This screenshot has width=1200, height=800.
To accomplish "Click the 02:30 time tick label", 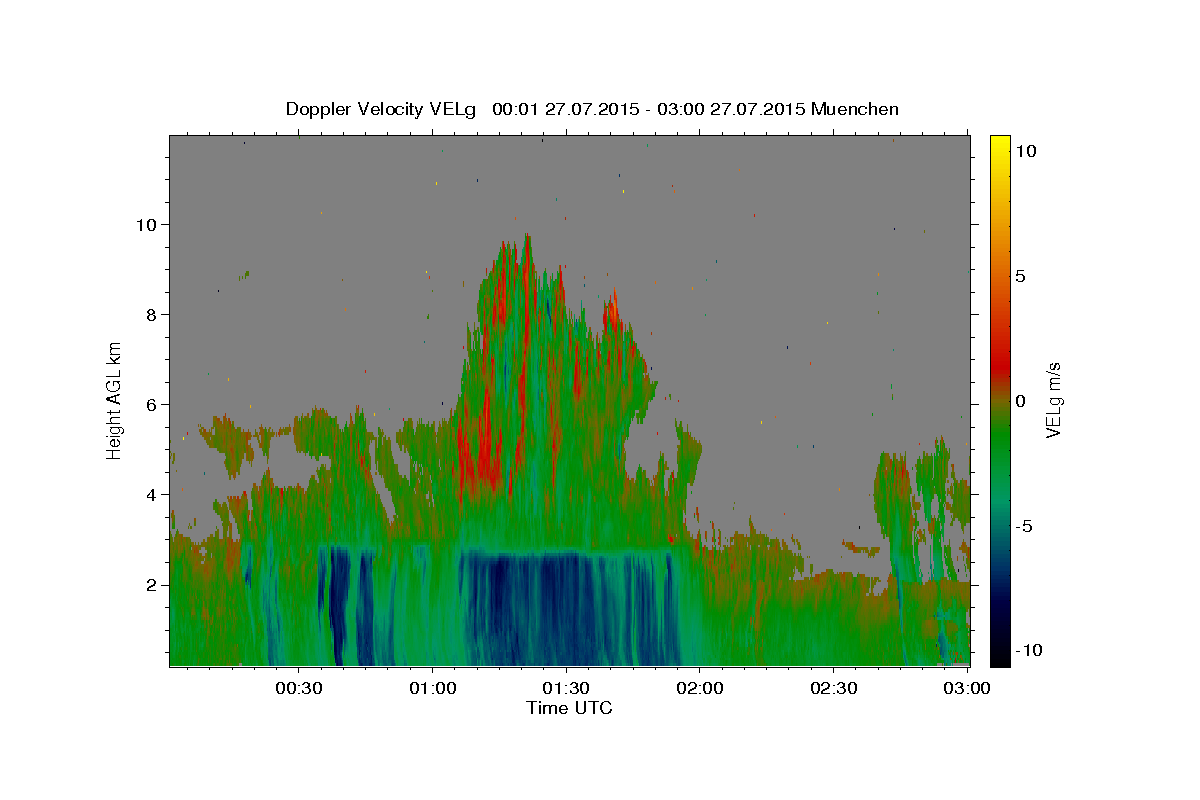I will click(x=833, y=688).
